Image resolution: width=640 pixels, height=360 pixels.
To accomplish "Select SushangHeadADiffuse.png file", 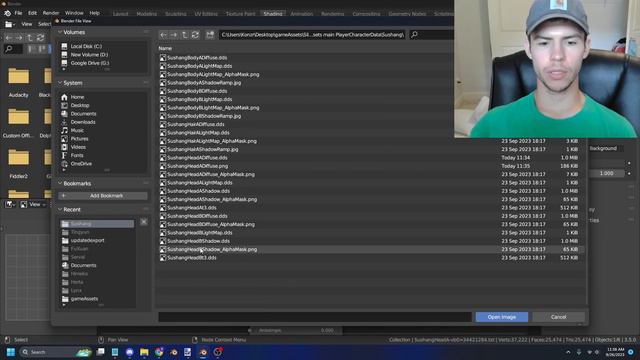I will coord(198,166).
